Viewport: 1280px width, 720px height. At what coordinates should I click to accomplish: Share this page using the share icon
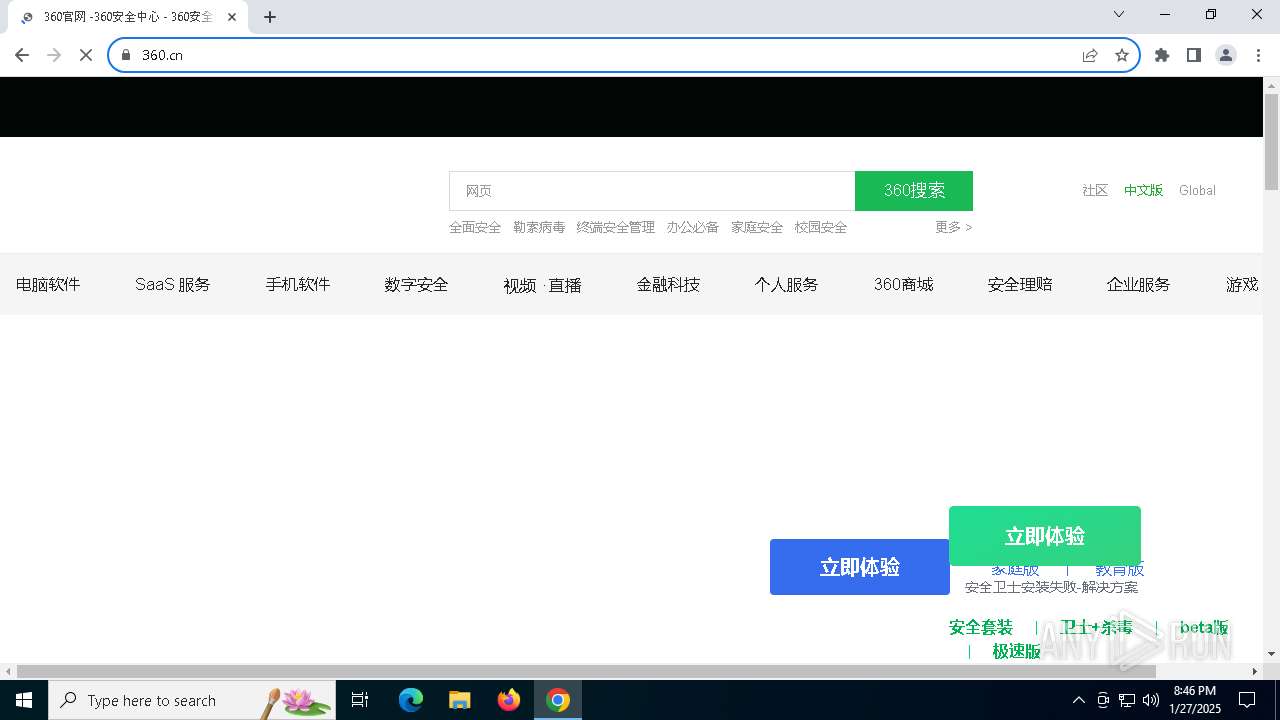(x=1090, y=55)
